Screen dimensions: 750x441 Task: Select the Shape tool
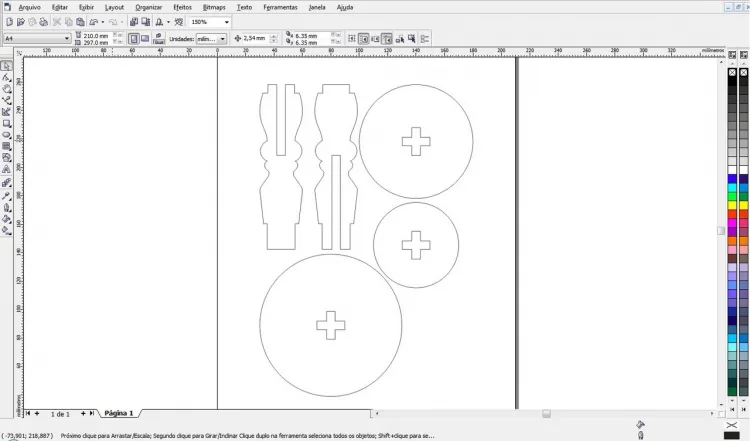point(6,77)
